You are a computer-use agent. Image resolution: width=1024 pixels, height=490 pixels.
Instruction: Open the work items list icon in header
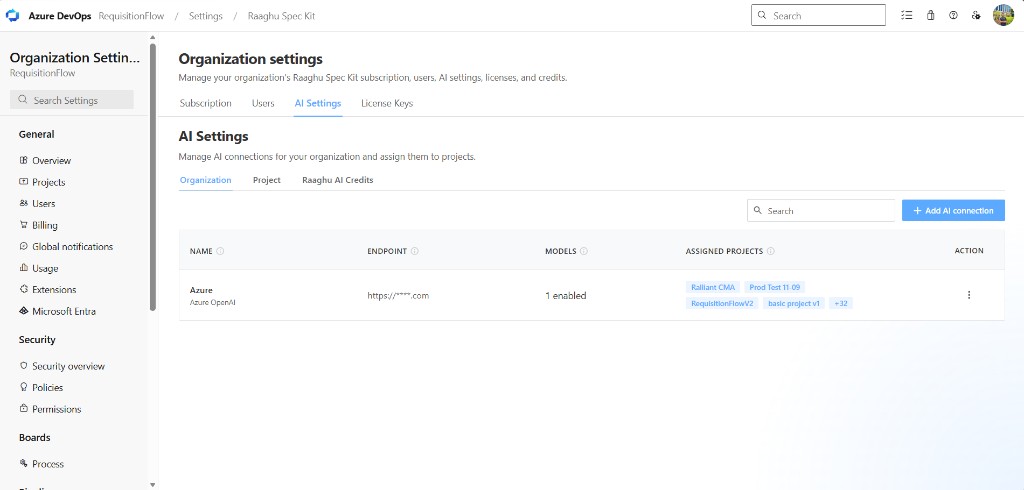(906, 16)
